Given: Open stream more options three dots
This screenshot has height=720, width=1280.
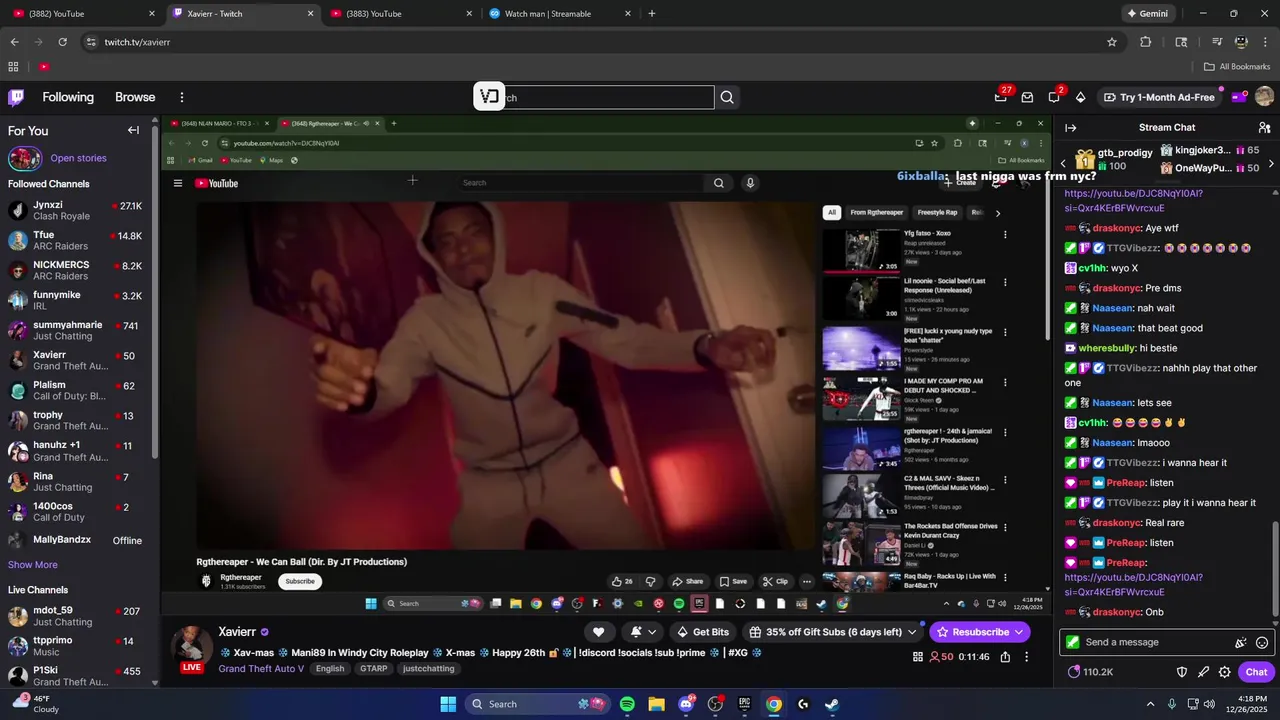Looking at the screenshot, I should 1027,657.
